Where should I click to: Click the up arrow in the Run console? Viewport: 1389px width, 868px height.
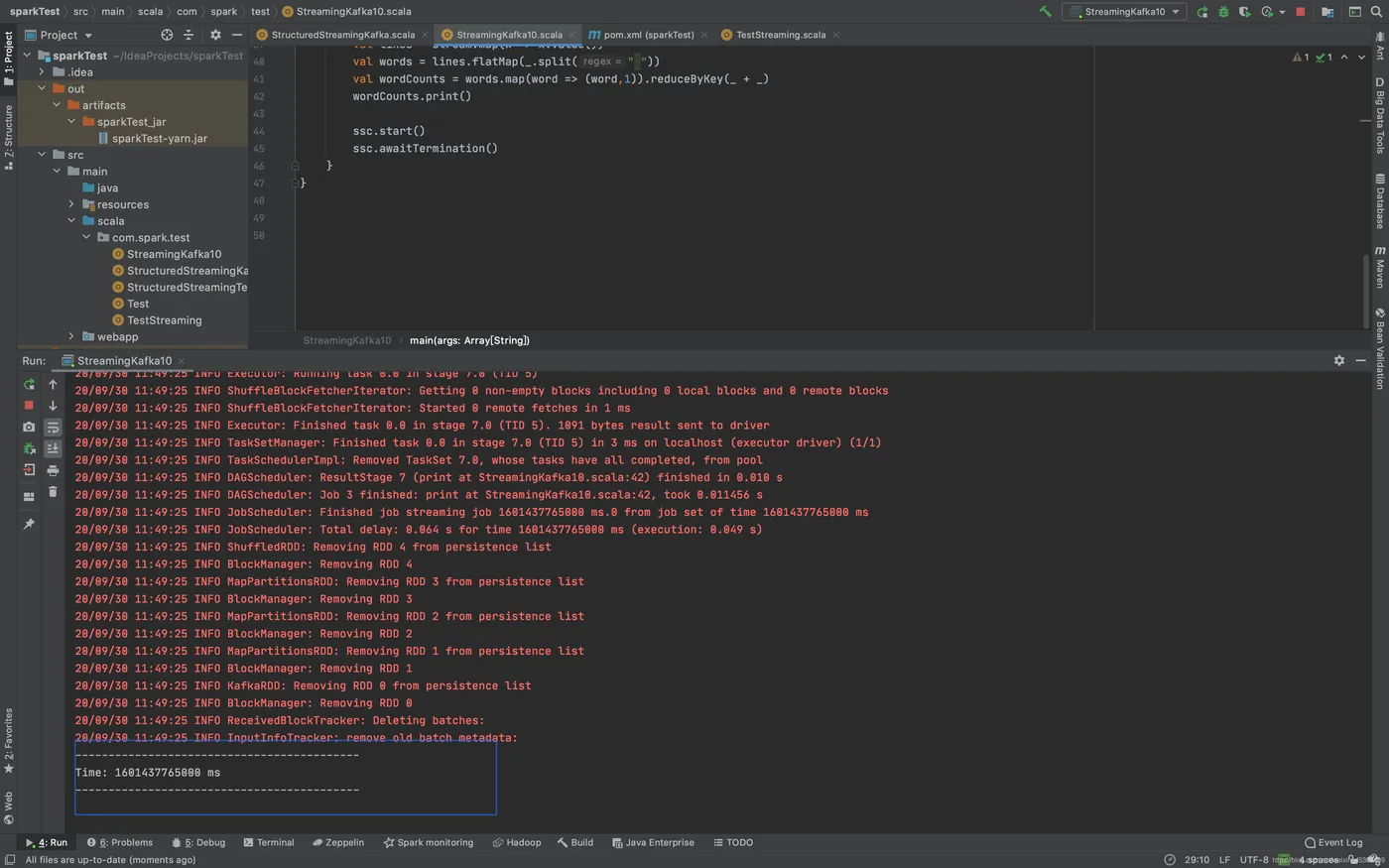53,384
